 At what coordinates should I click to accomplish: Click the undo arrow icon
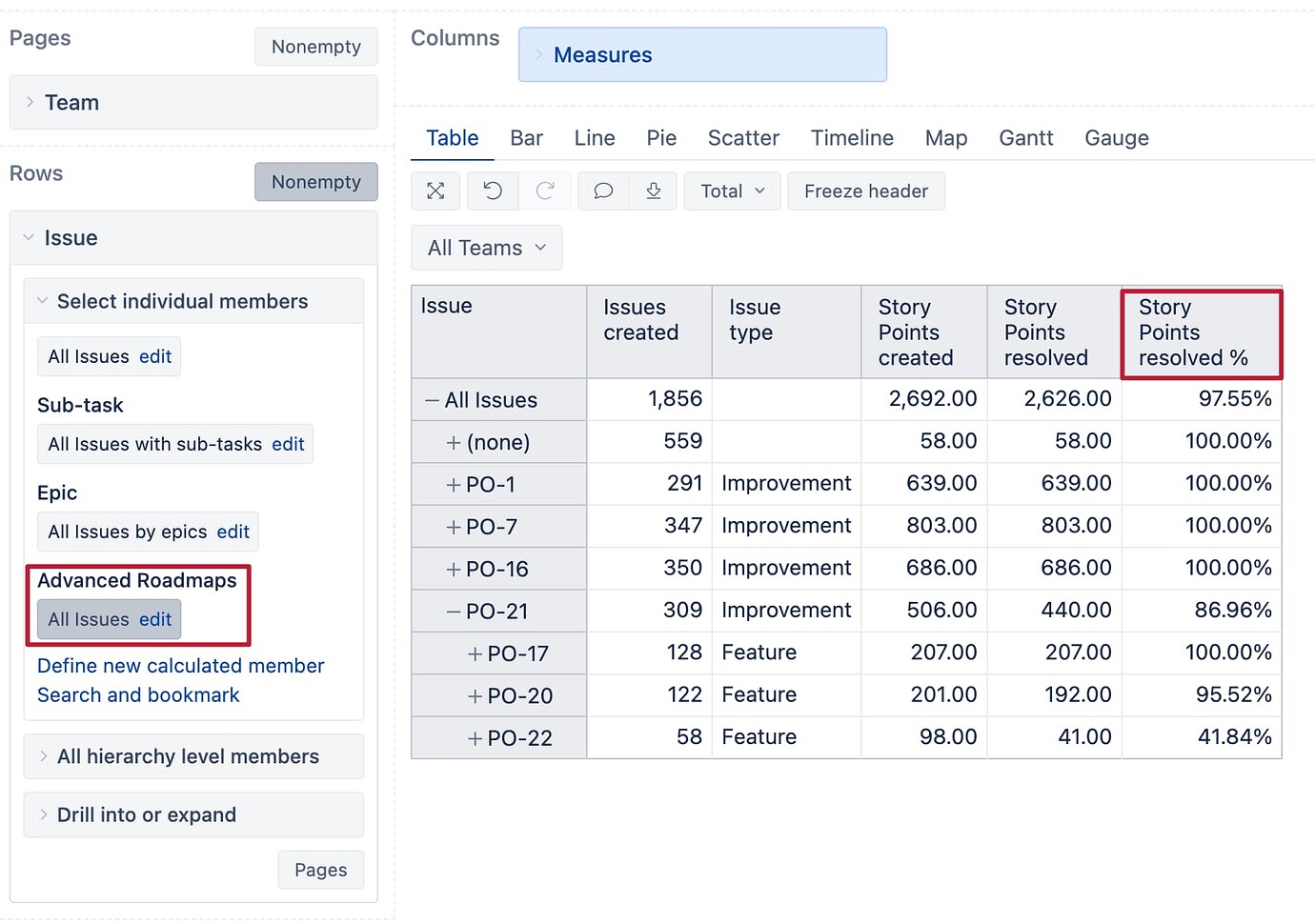[x=493, y=191]
